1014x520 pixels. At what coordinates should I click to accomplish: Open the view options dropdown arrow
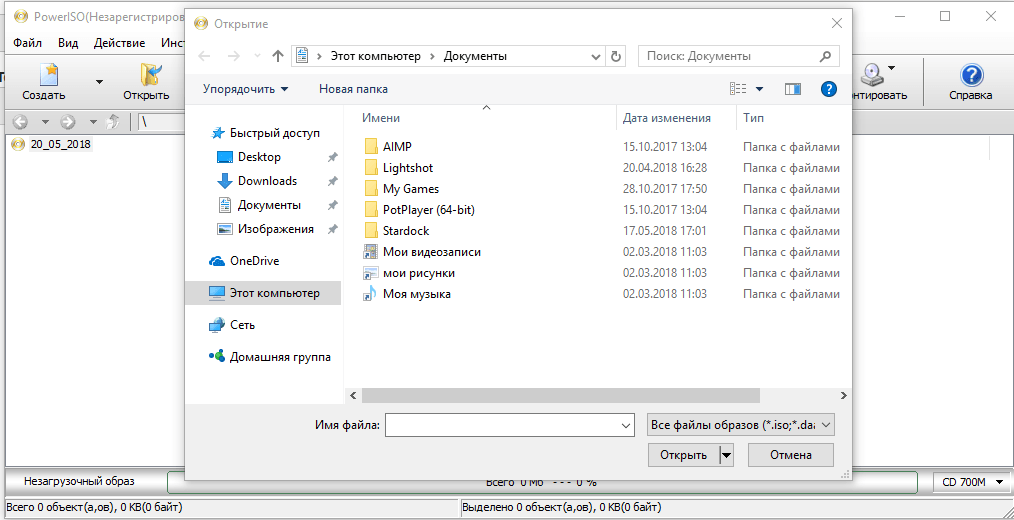pos(759,89)
